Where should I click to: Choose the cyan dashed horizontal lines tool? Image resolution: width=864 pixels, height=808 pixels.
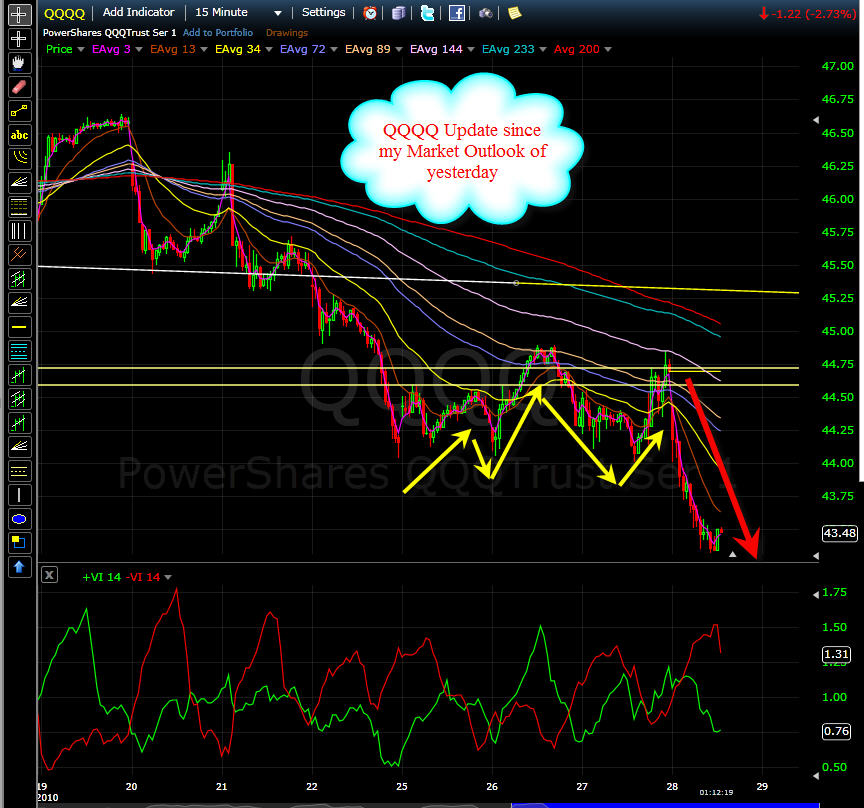19,351
